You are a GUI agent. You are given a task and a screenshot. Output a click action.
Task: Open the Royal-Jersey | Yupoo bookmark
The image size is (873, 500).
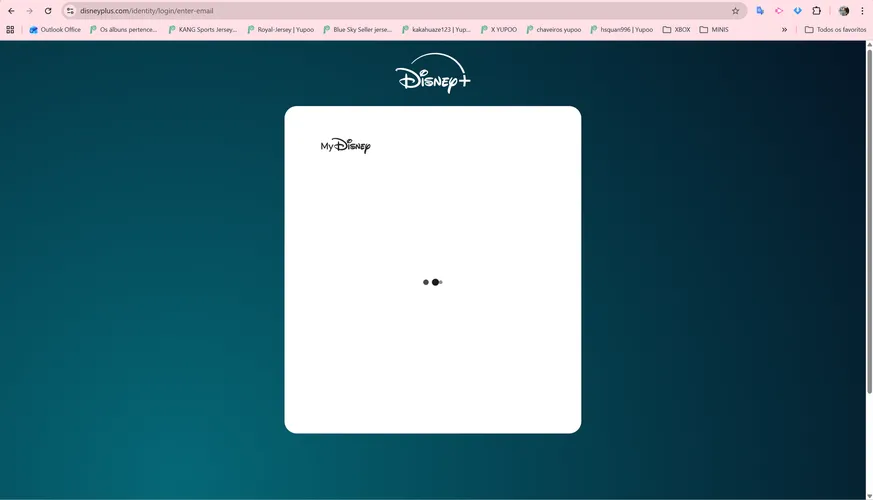point(281,30)
